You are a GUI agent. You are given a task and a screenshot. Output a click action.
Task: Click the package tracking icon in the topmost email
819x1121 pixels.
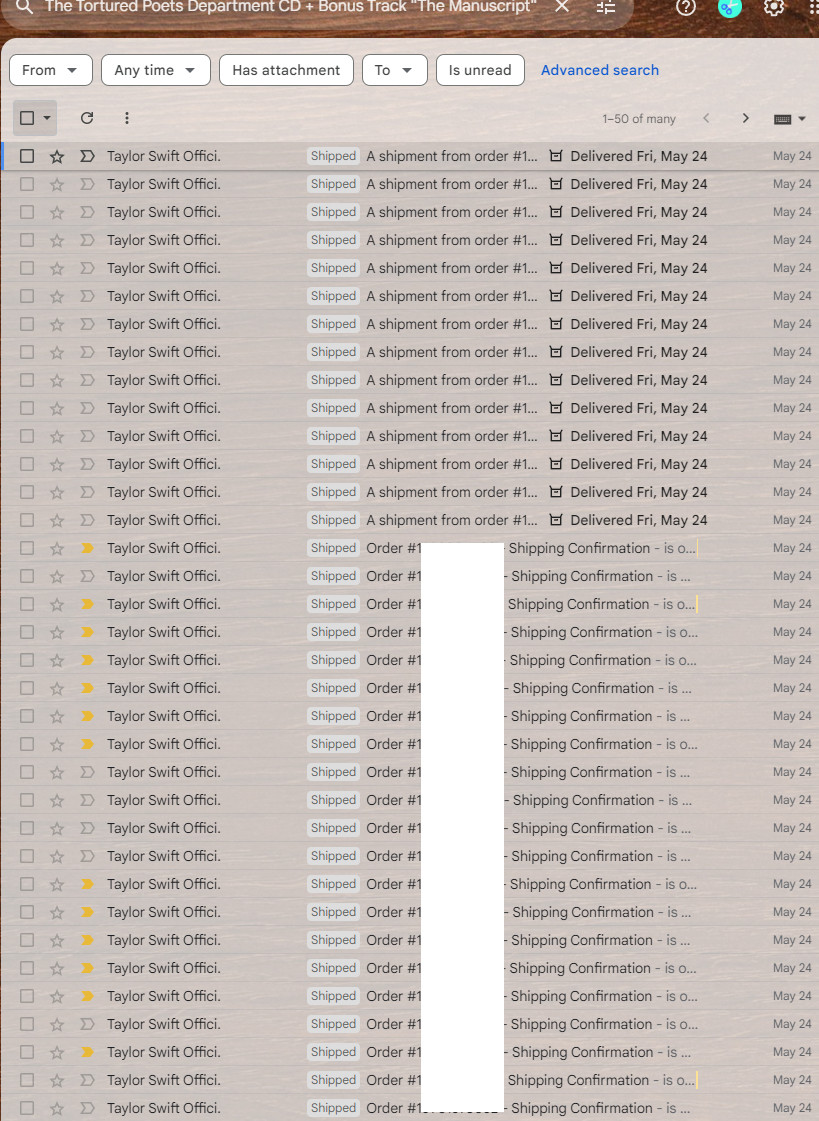556,156
